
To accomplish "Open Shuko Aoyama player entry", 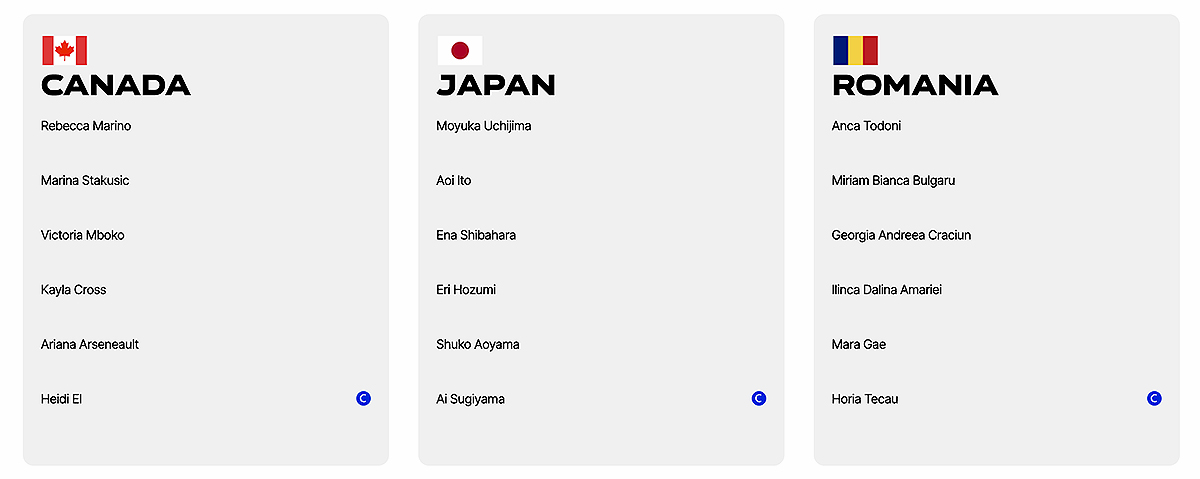I will 478,344.
